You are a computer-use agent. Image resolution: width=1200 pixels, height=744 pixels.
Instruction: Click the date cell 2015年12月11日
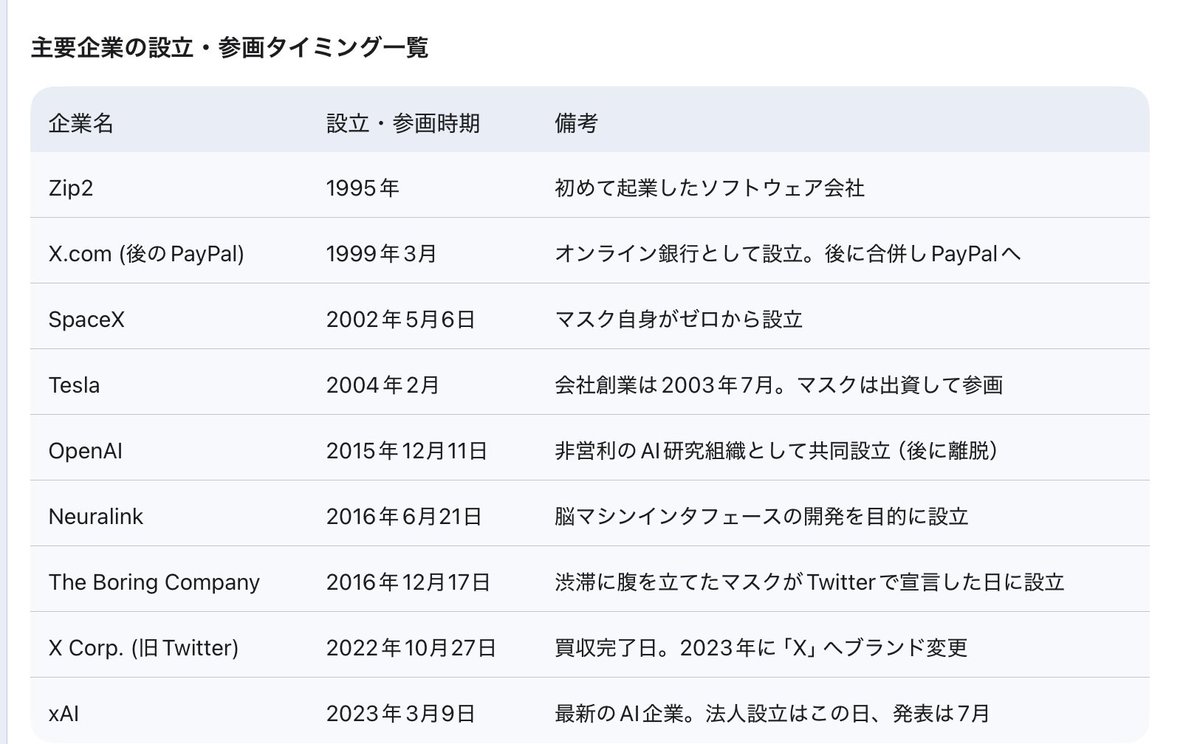[x=407, y=451]
